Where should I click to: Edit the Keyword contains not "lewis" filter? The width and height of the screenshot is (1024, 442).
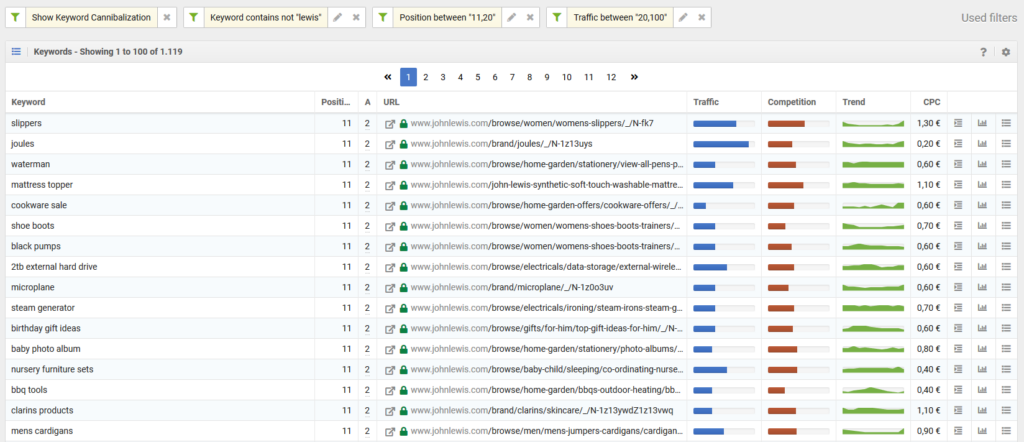pyautogui.click(x=337, y=18)
